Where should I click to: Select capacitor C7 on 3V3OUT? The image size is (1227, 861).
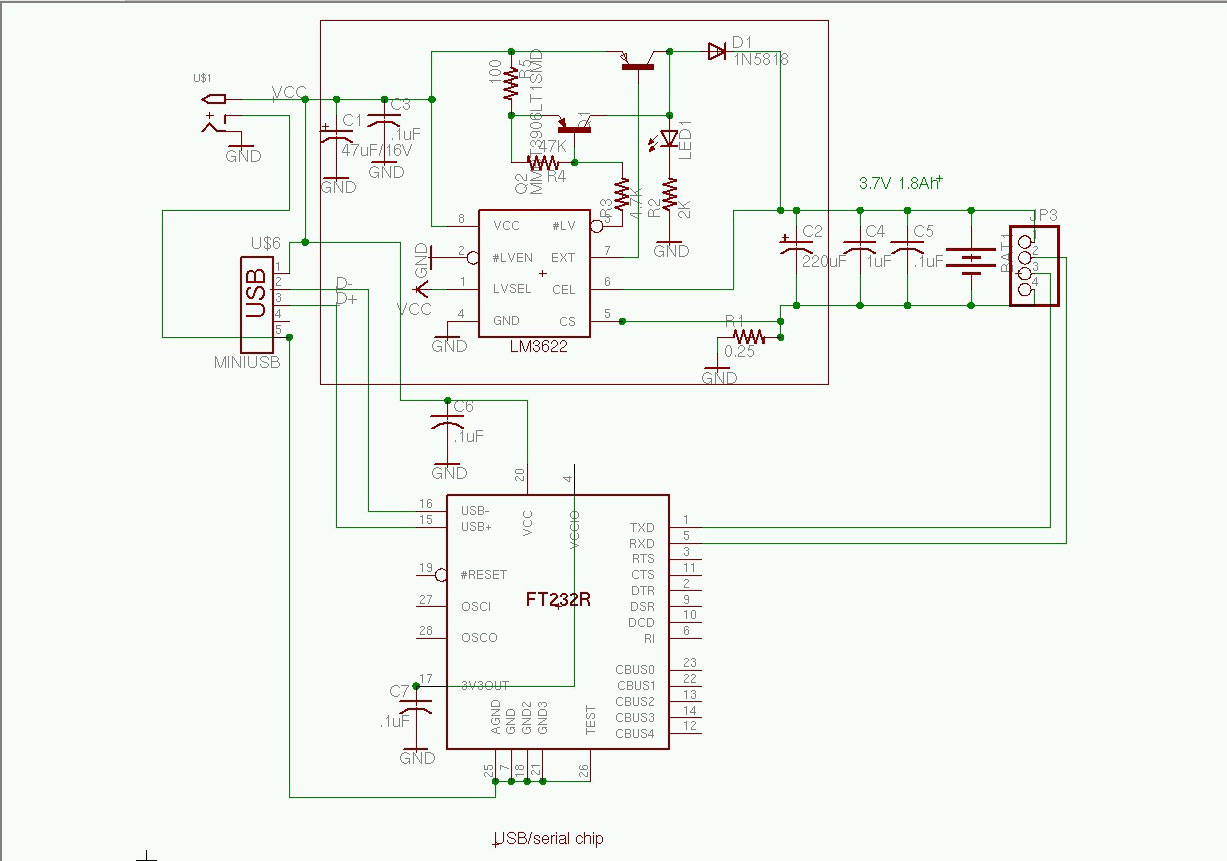point(416,707)
